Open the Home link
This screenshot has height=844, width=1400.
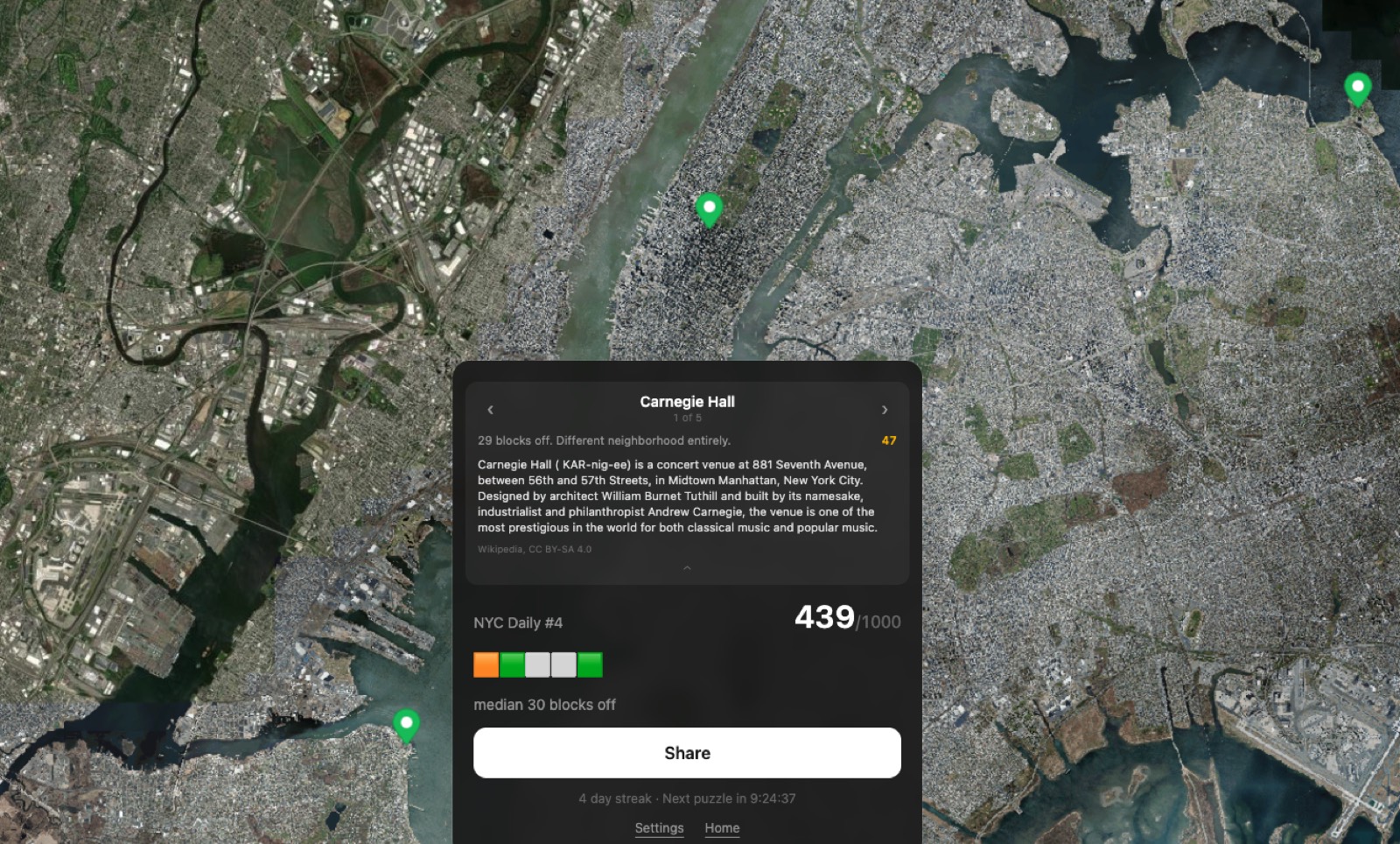click(722, 828)
